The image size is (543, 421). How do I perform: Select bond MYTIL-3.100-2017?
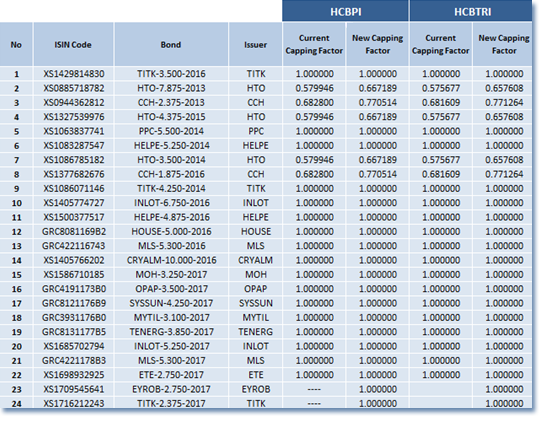click(x=171, y=317)
